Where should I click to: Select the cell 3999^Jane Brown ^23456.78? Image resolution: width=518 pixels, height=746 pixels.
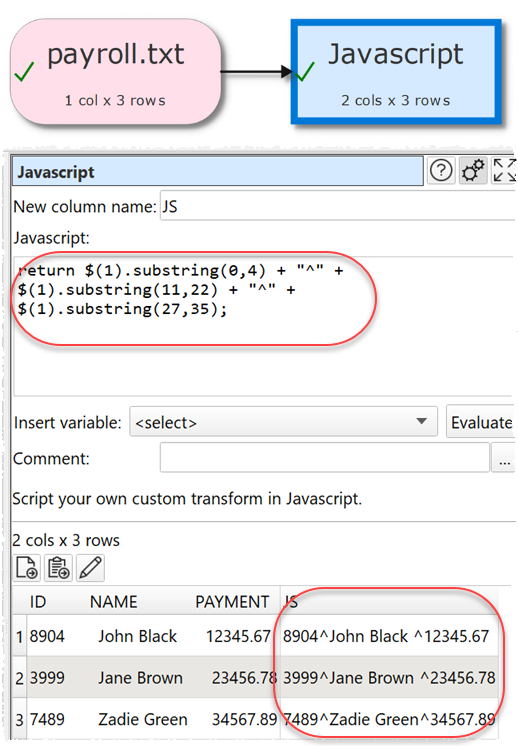tap(389, 677)
